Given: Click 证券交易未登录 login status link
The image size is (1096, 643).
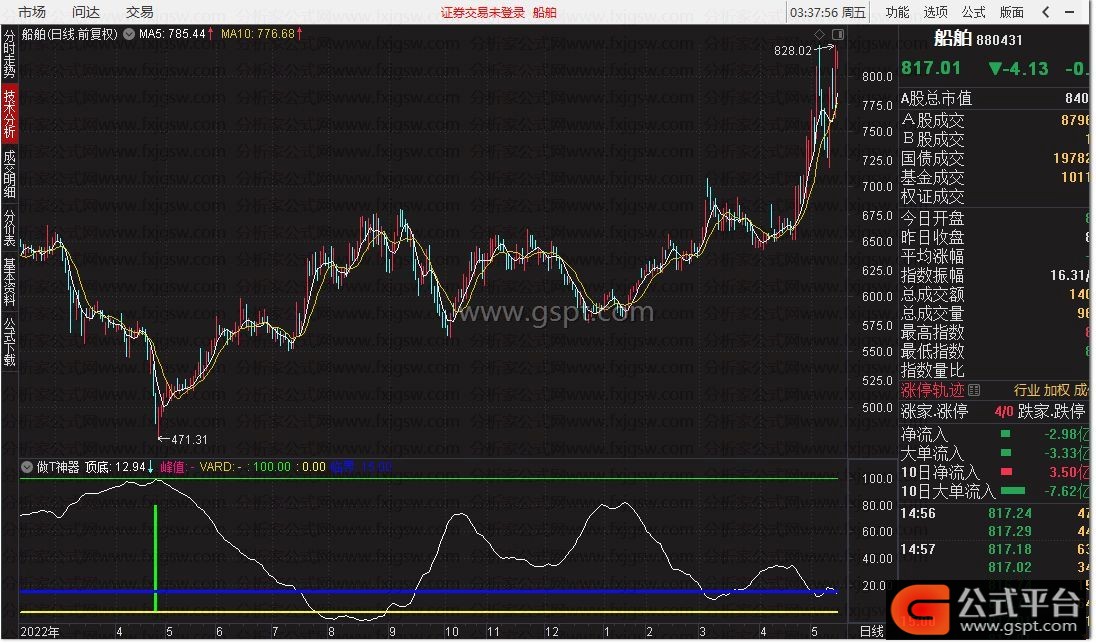Looking at the screenshot, I should [482, 13].
